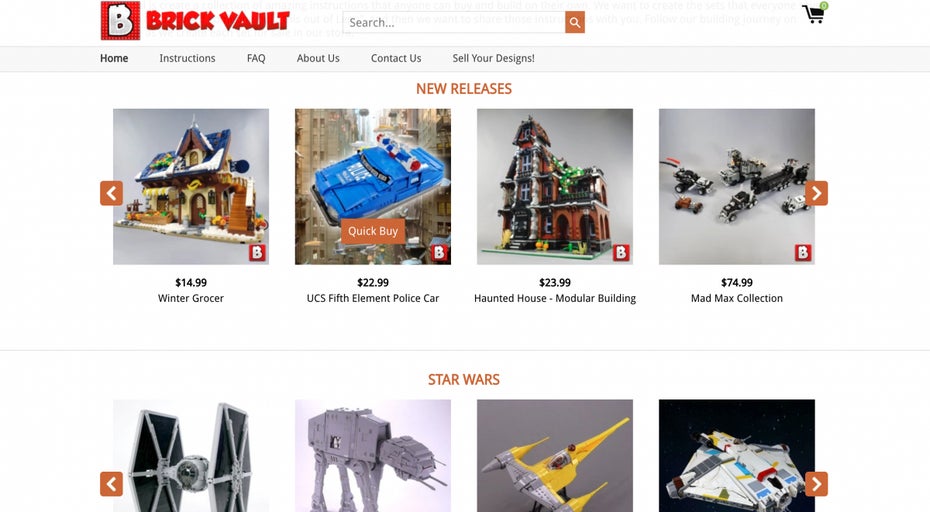Open the Mad Max Collection thumbnail
Viewport: 930px width, 512px height.
[737, 186]
